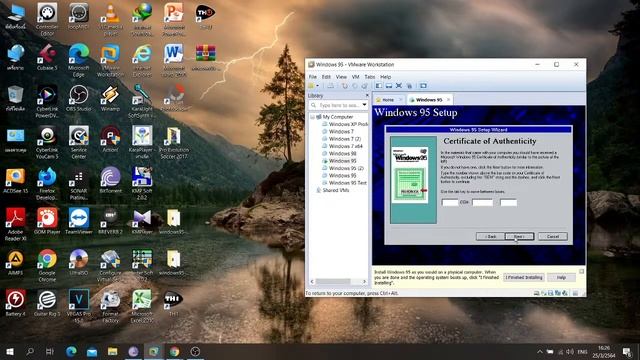Select the TeamViewer desktop icon
The height and width of the screenshot is (360, 640).
point(79,221)
